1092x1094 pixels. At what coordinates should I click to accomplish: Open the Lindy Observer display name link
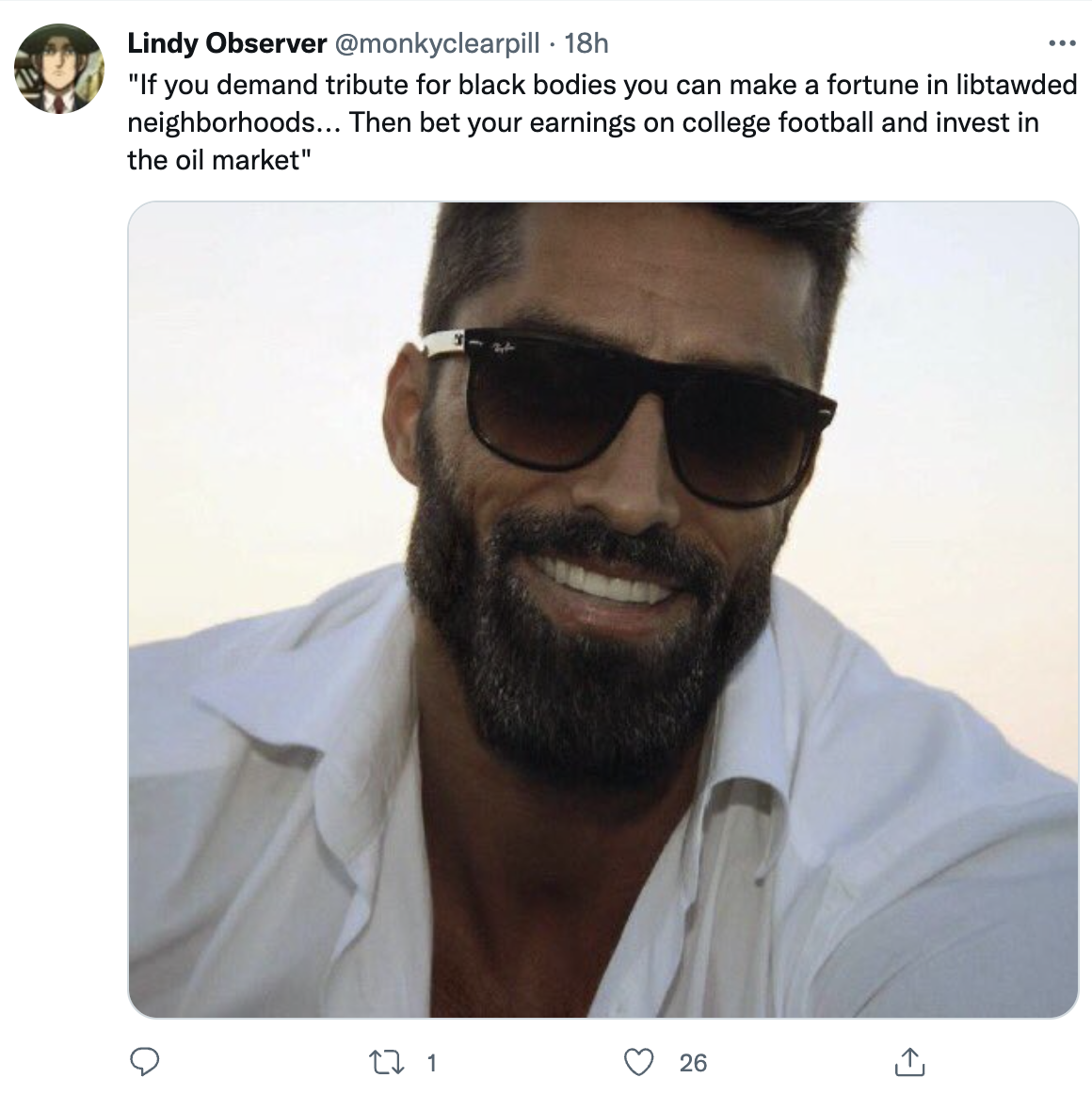(227, 43)
